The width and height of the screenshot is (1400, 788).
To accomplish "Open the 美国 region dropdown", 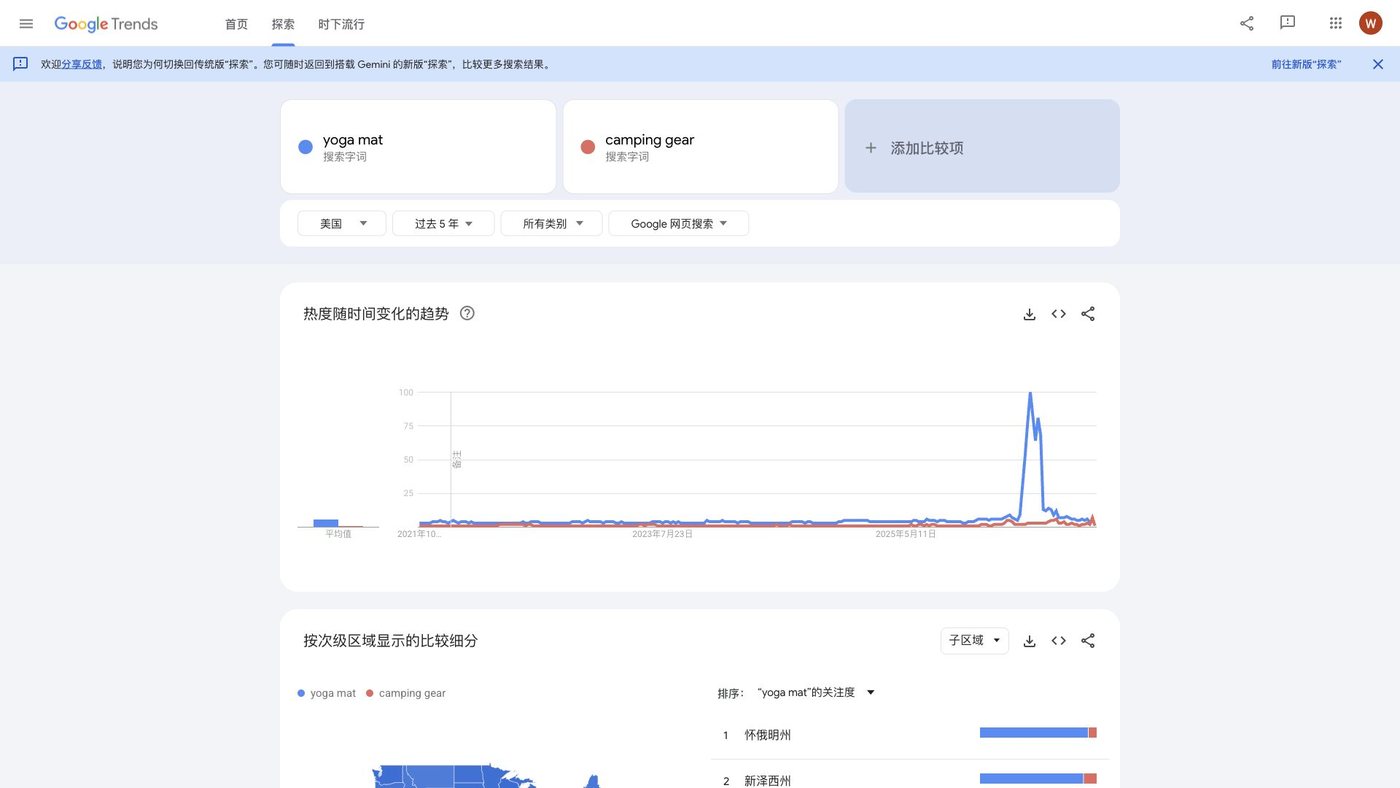I will pos(342,223).
